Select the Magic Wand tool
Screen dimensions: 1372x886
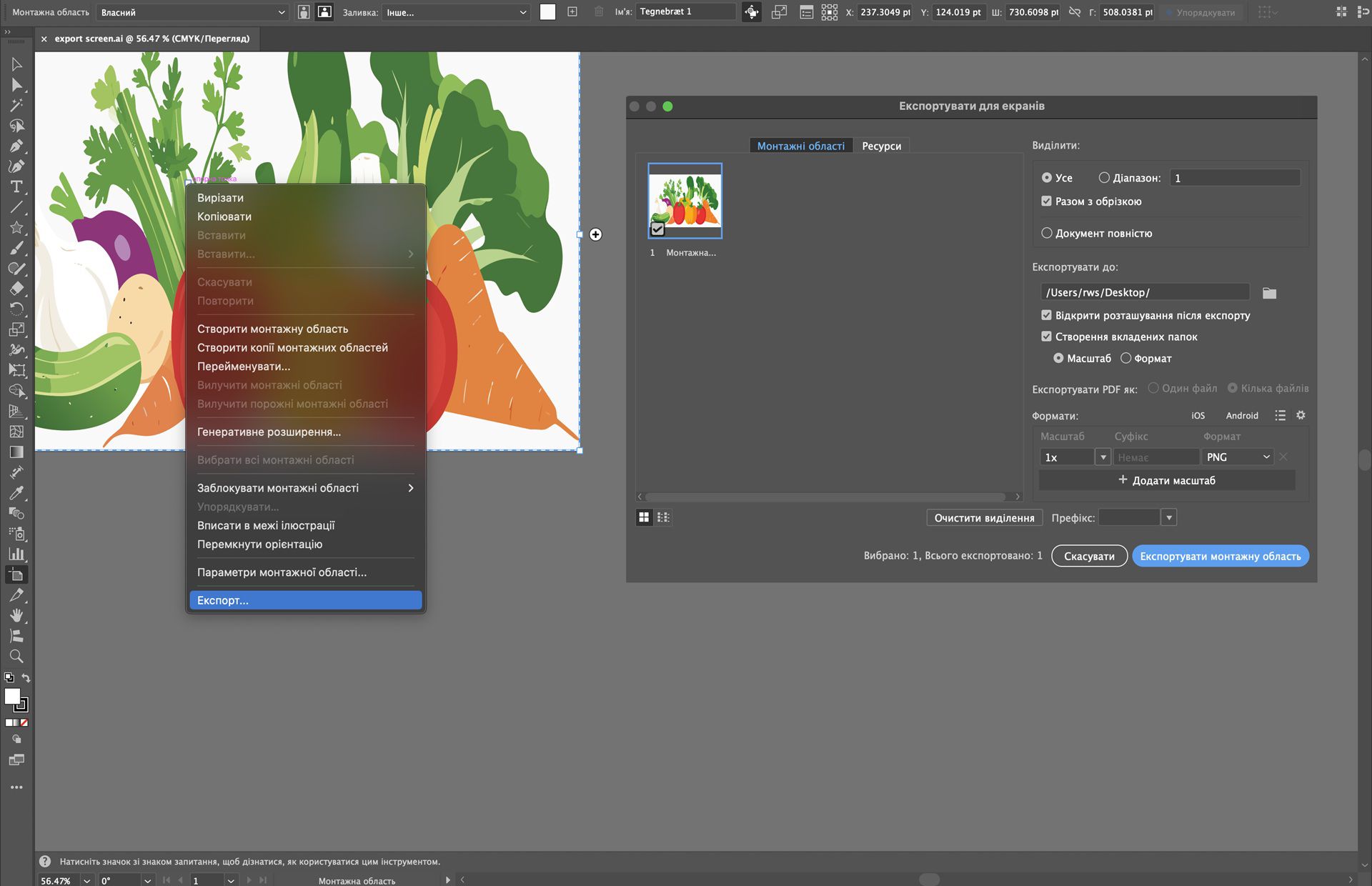click(16, 106)
